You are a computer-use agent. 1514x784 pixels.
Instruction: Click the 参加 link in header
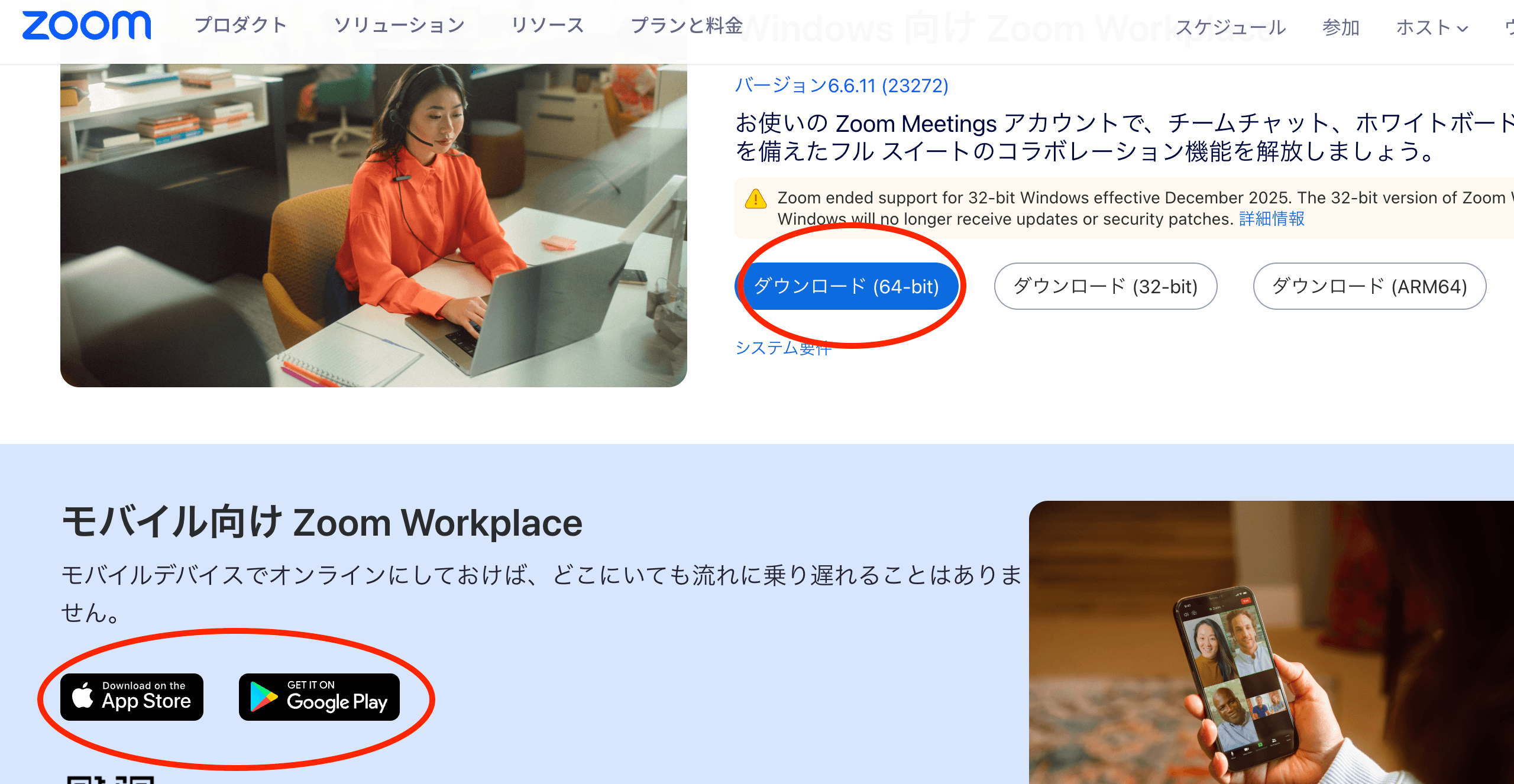tap(1341, 27)
